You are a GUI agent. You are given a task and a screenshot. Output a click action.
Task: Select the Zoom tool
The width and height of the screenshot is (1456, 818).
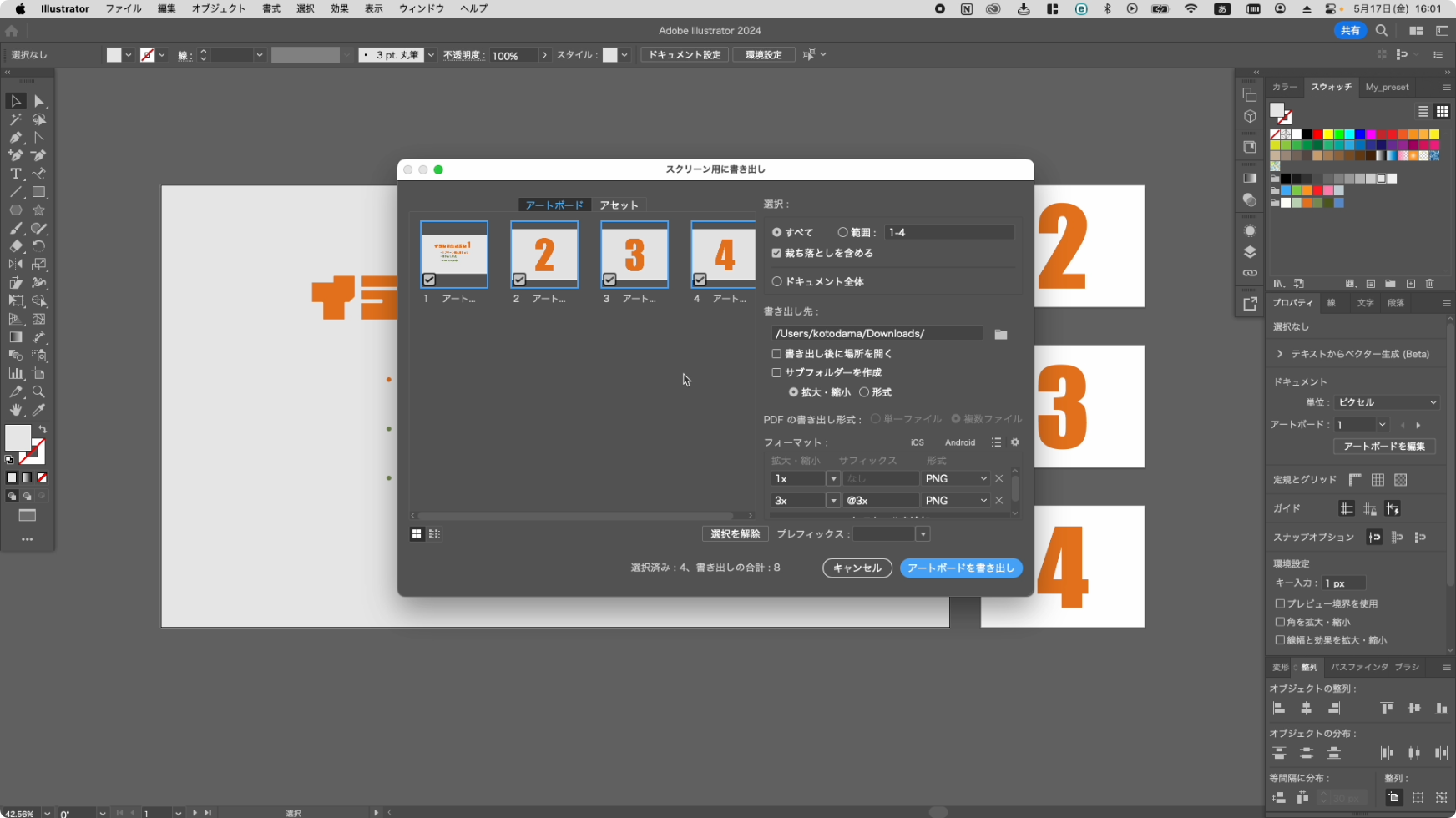(38, 392)
